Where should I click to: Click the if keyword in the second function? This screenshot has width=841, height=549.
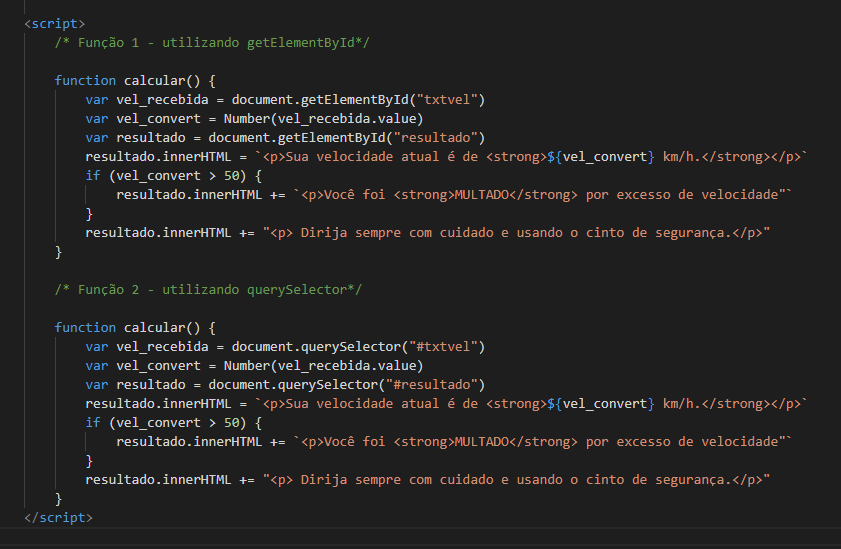tap(92, 423)
